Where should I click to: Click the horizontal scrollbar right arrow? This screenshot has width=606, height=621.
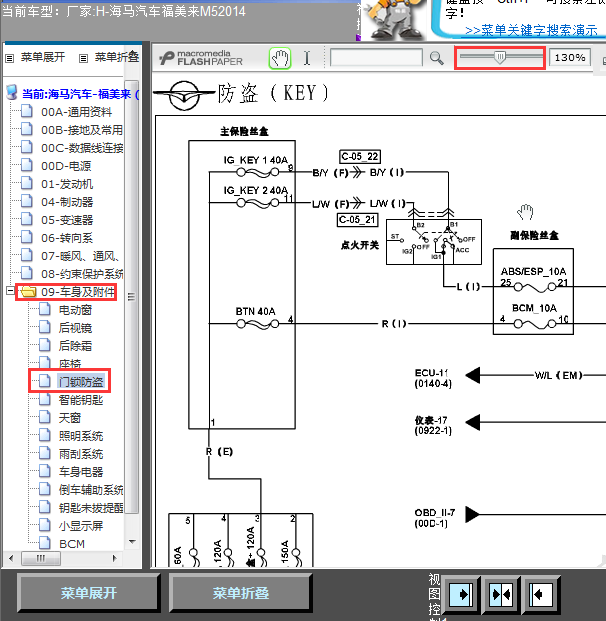pyautogui.click(x=115, y=558)
